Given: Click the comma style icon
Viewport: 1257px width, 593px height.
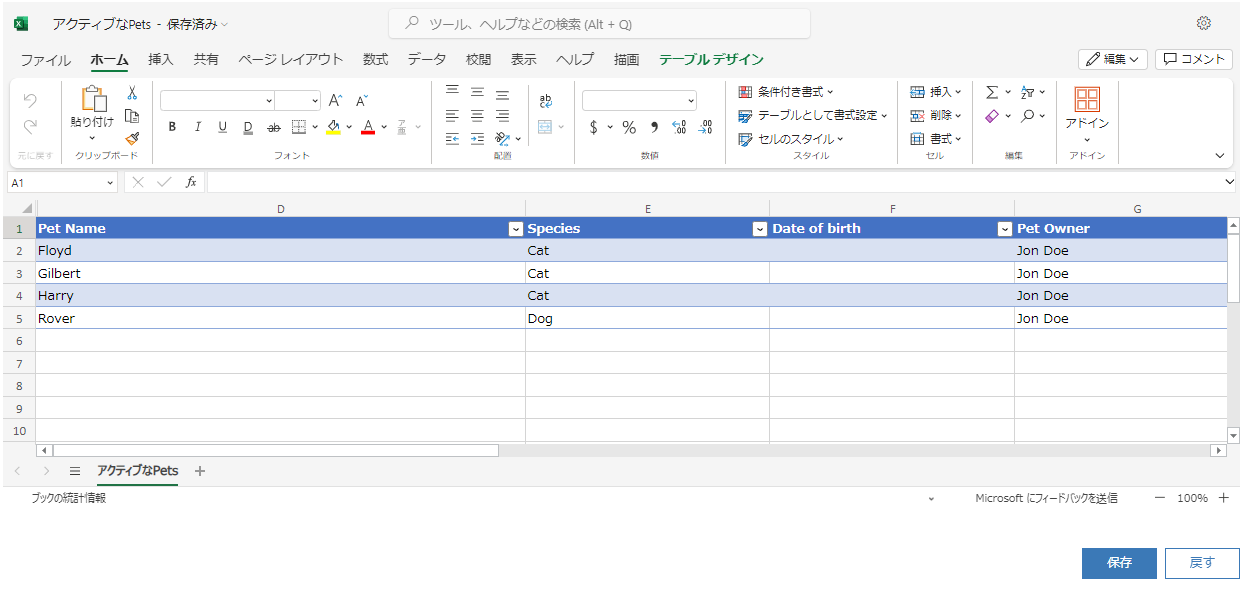Looking at the screenshot, I should point(654,127).
